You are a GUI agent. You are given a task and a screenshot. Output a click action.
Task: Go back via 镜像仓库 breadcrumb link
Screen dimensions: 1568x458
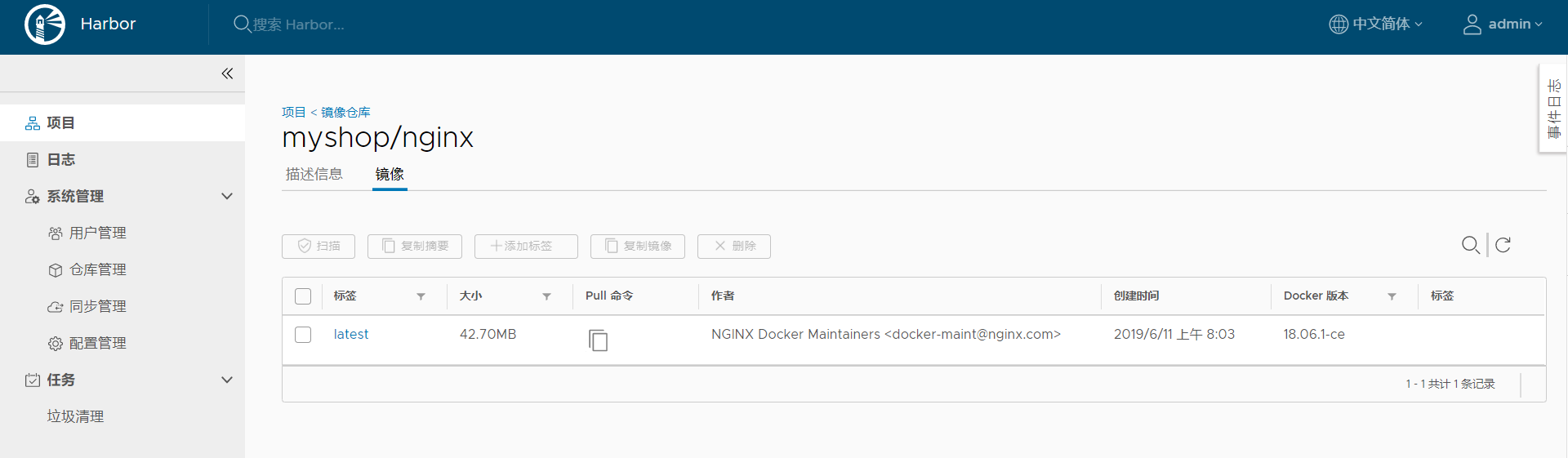pos(345,112)
